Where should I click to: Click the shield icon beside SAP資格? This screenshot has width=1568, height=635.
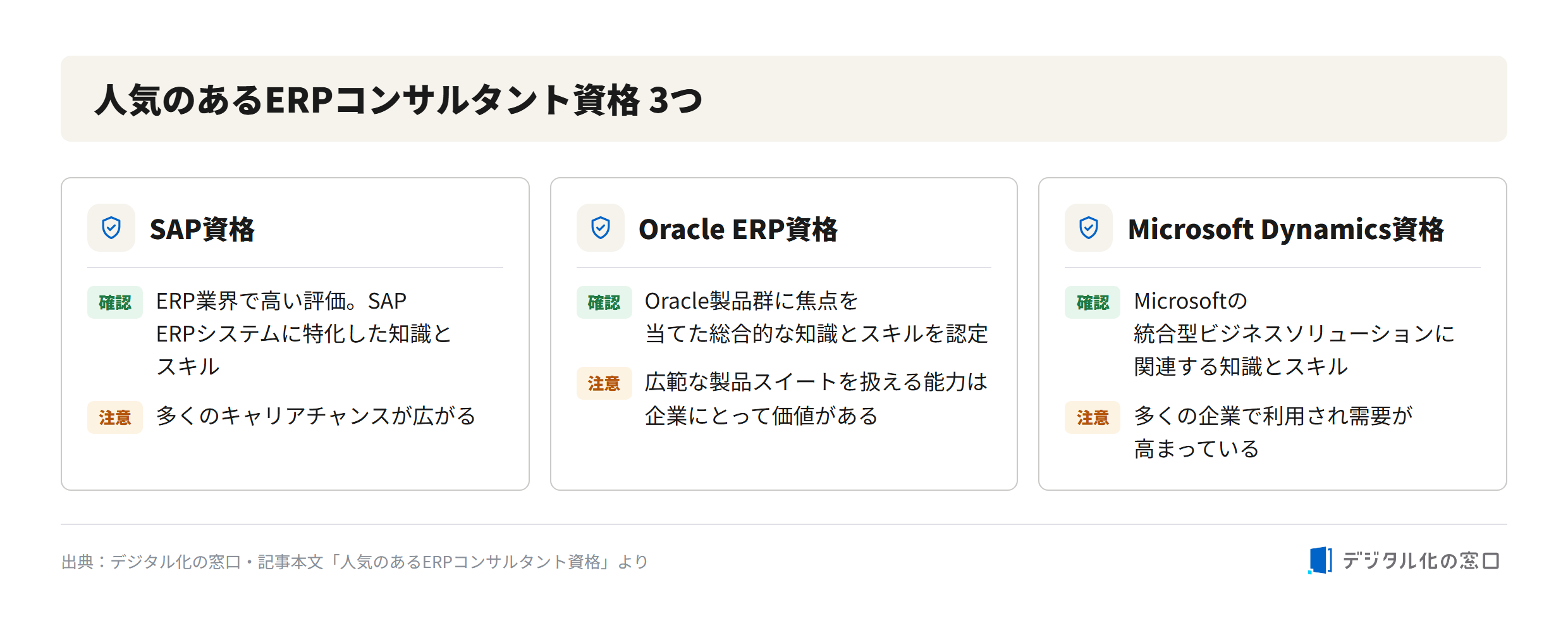click(111, 228)
